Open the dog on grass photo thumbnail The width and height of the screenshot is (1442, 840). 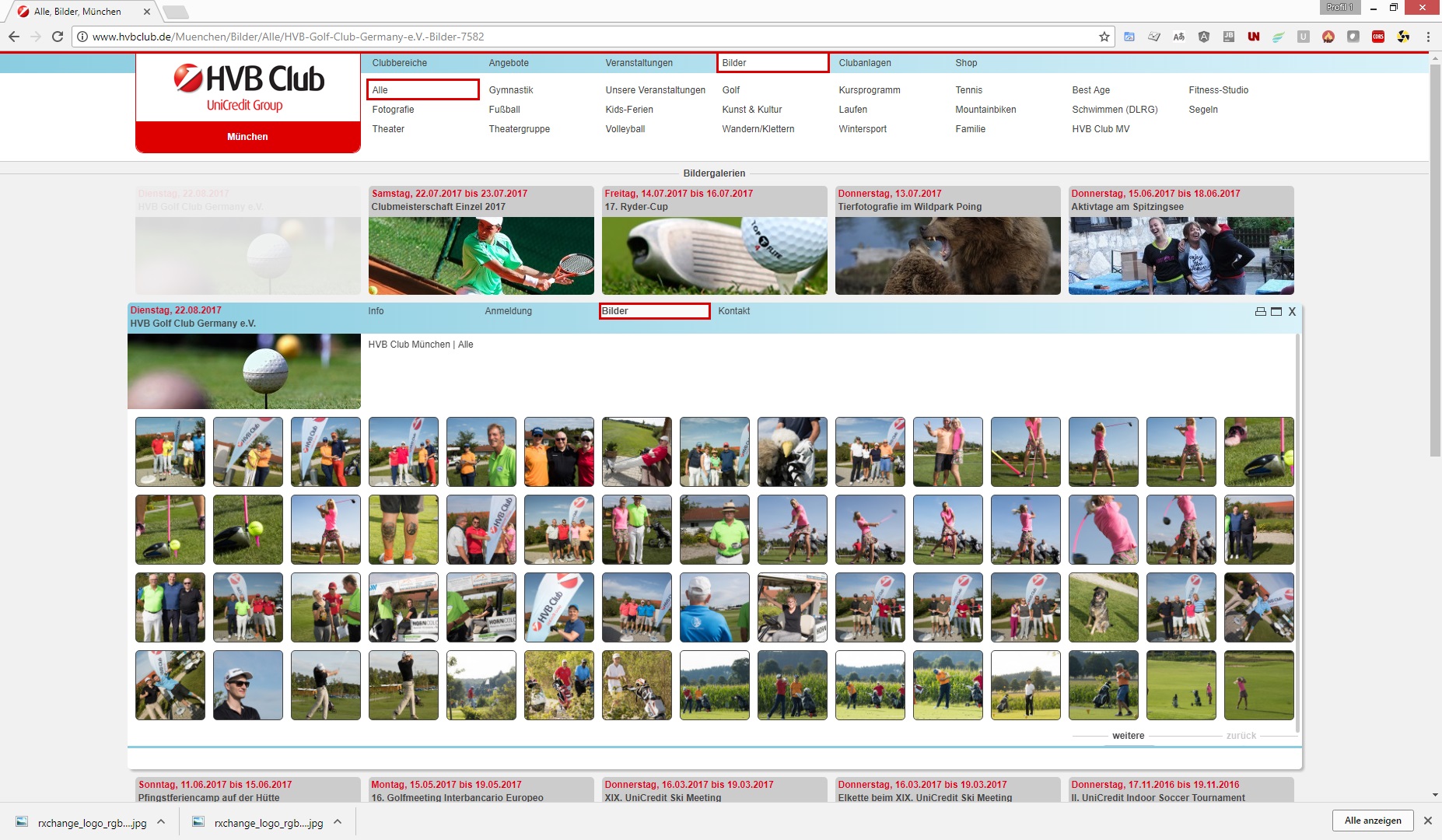point(1103,607)
